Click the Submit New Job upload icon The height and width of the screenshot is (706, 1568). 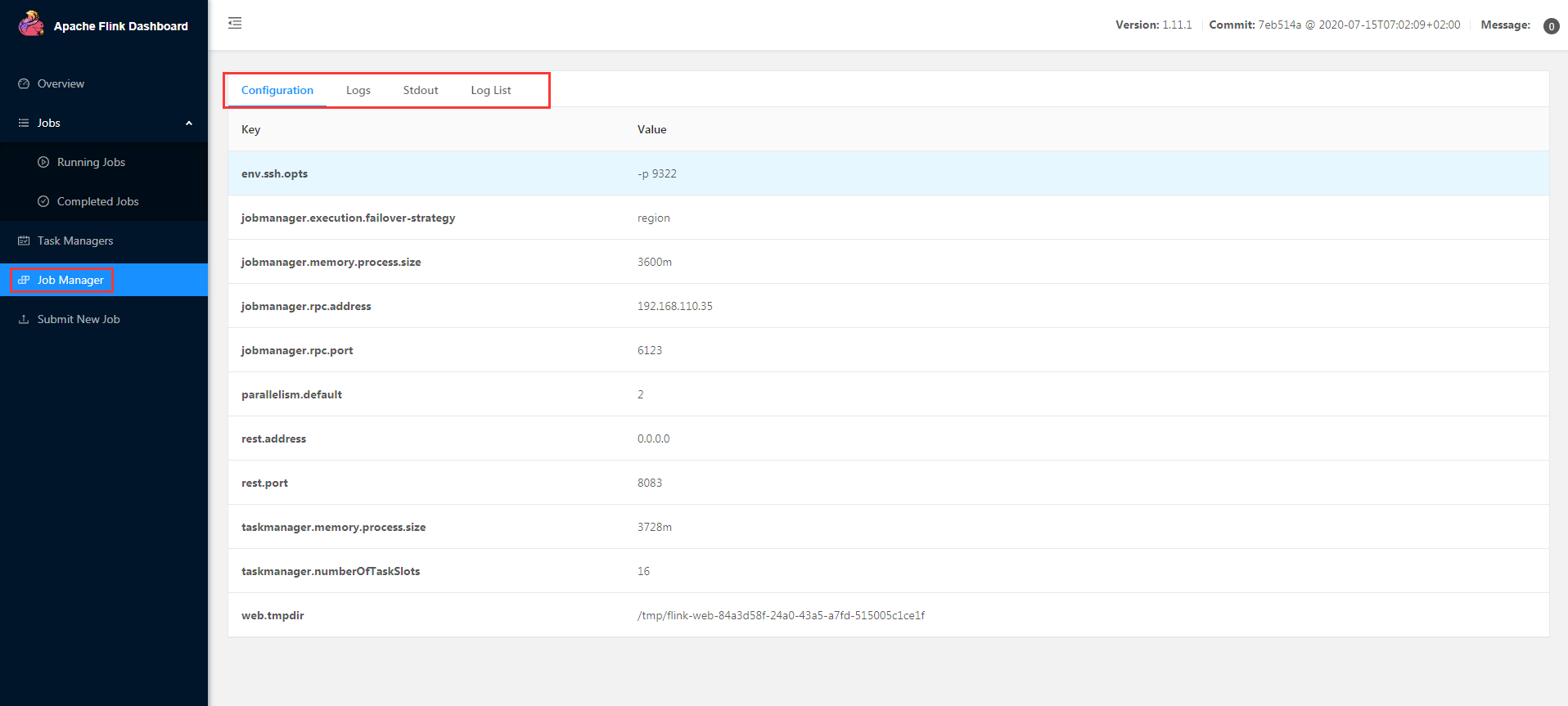coord(24,319)
